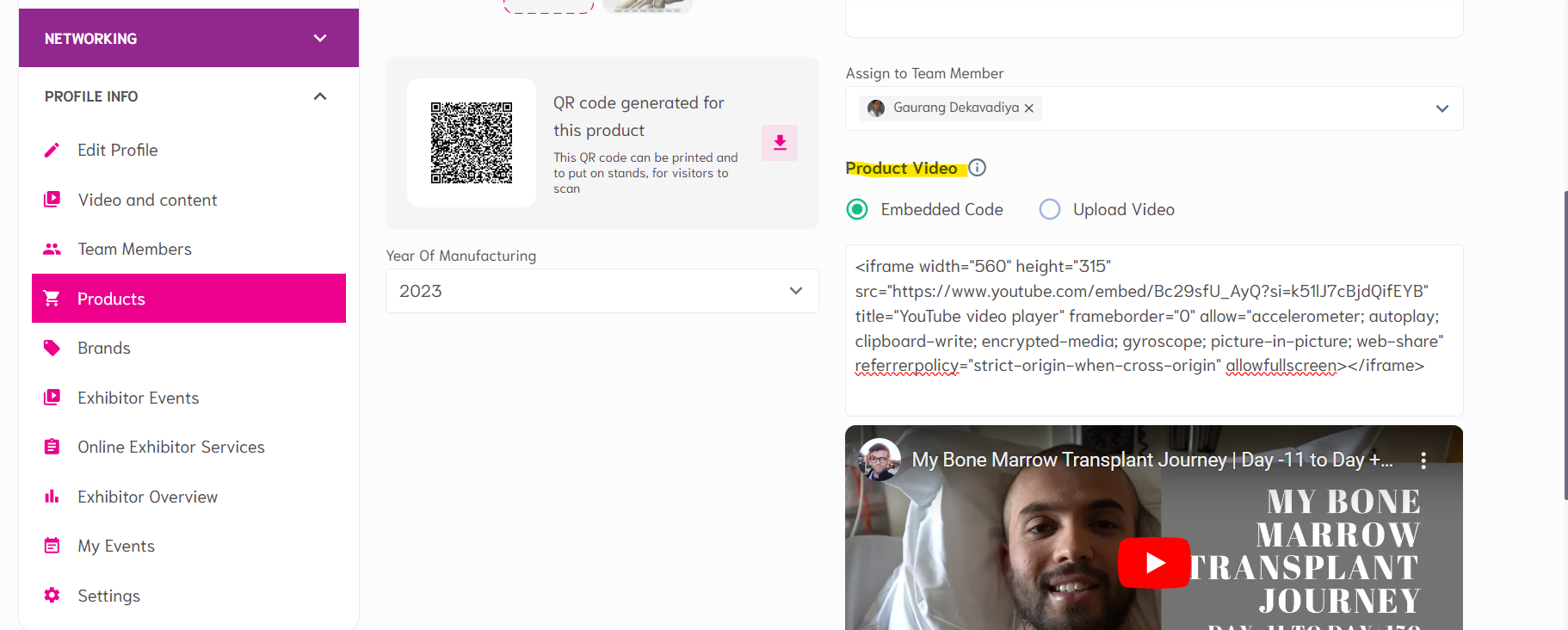Click the Brands tag icon
1568x630 pixels.
pos(52,349)
